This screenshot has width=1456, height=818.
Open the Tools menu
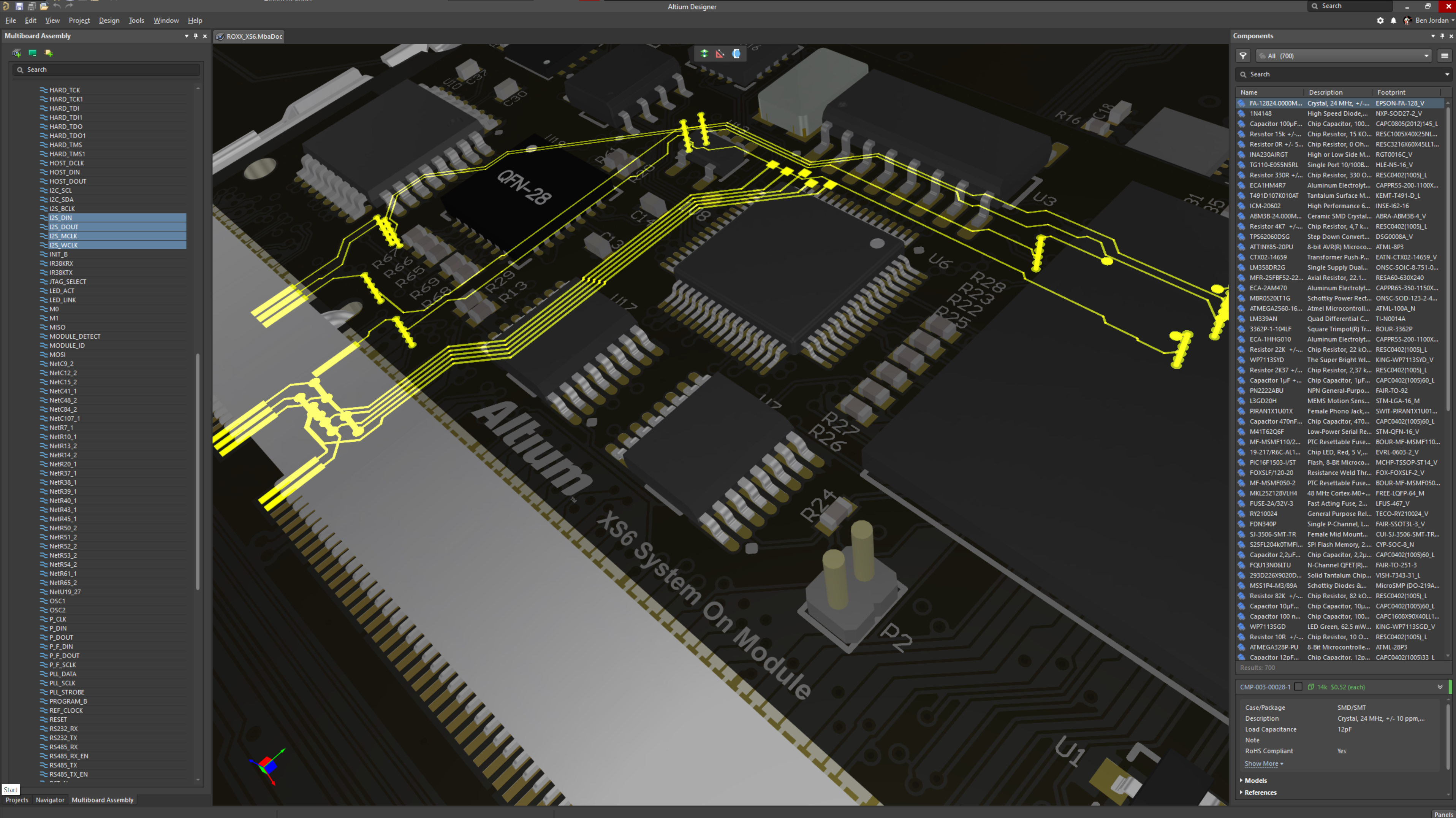click(x=136, y=21)
